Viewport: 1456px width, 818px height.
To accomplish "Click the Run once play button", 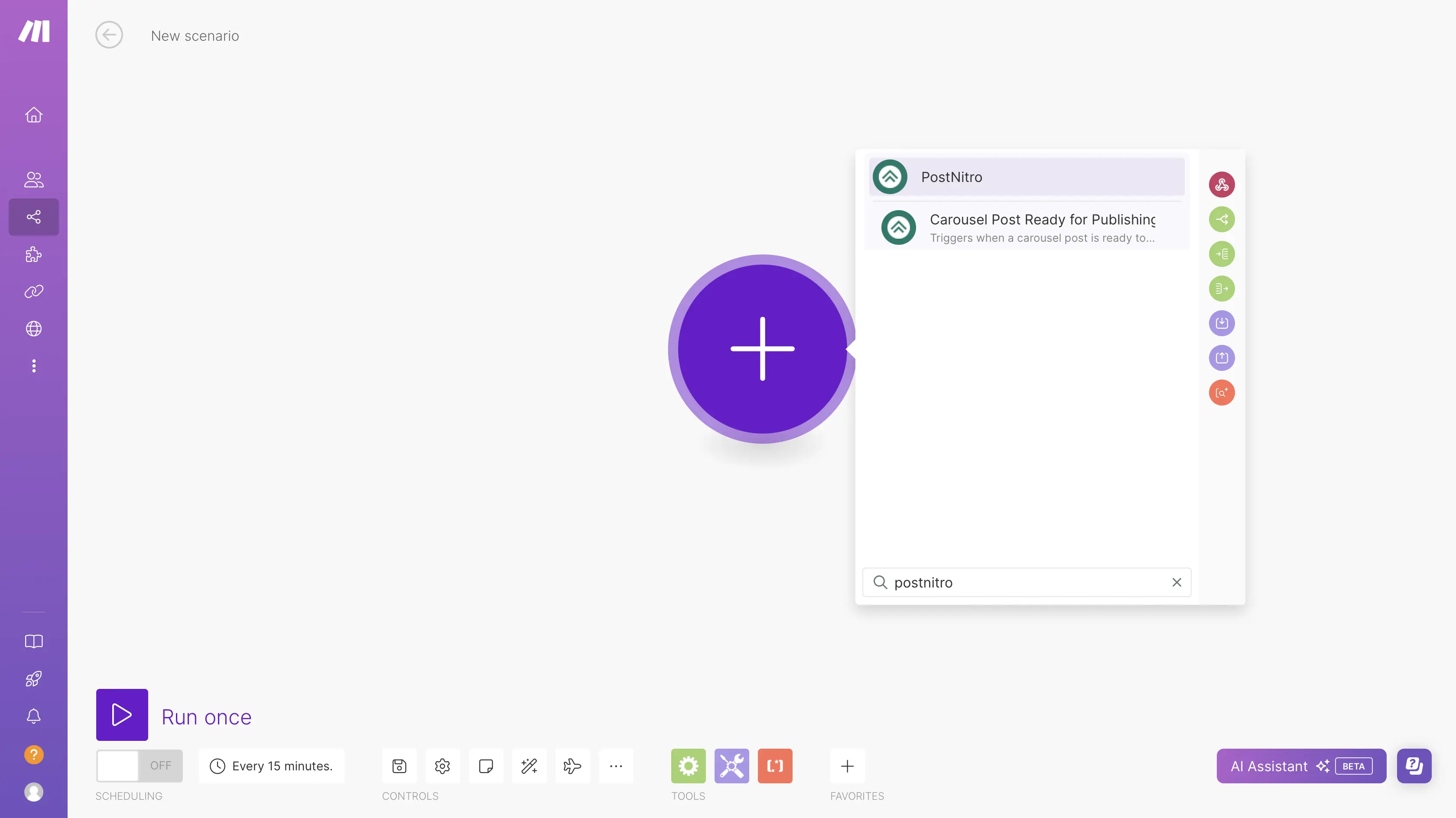I will (122, 714).
